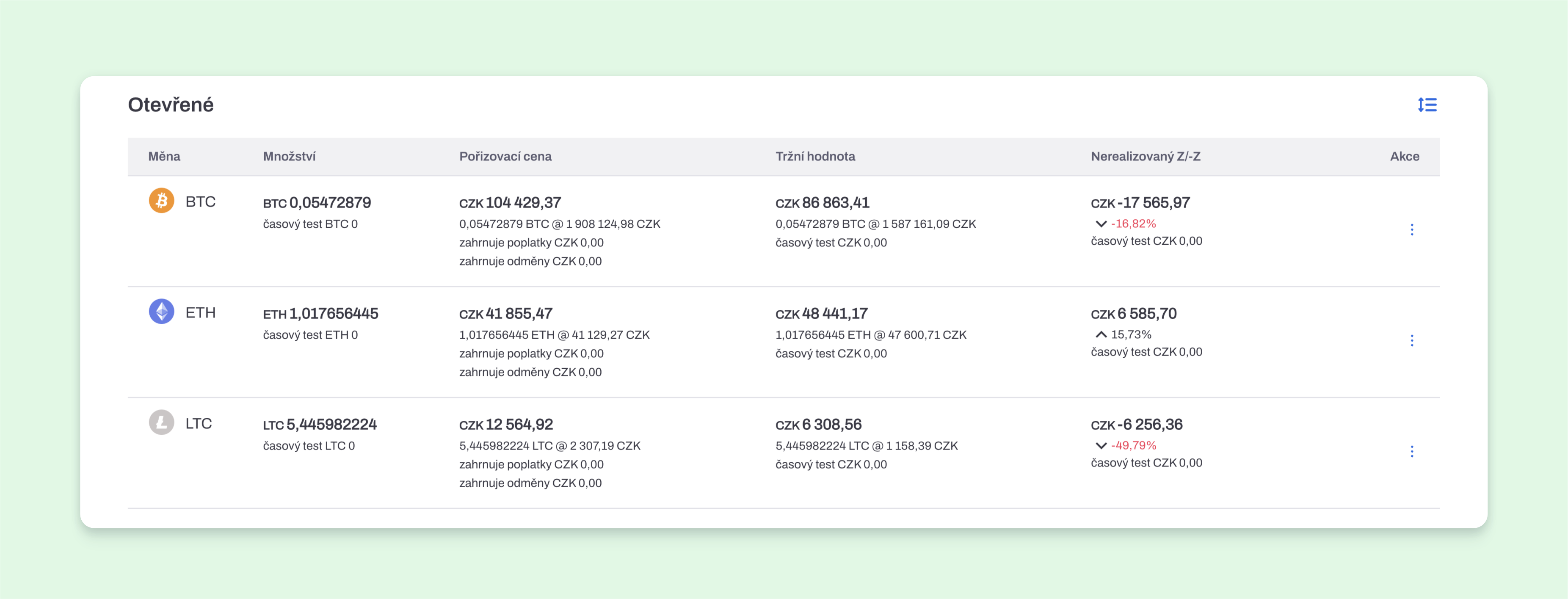
Task: Click the market value CZK 6 308,56
Action: tap(818, 424)
